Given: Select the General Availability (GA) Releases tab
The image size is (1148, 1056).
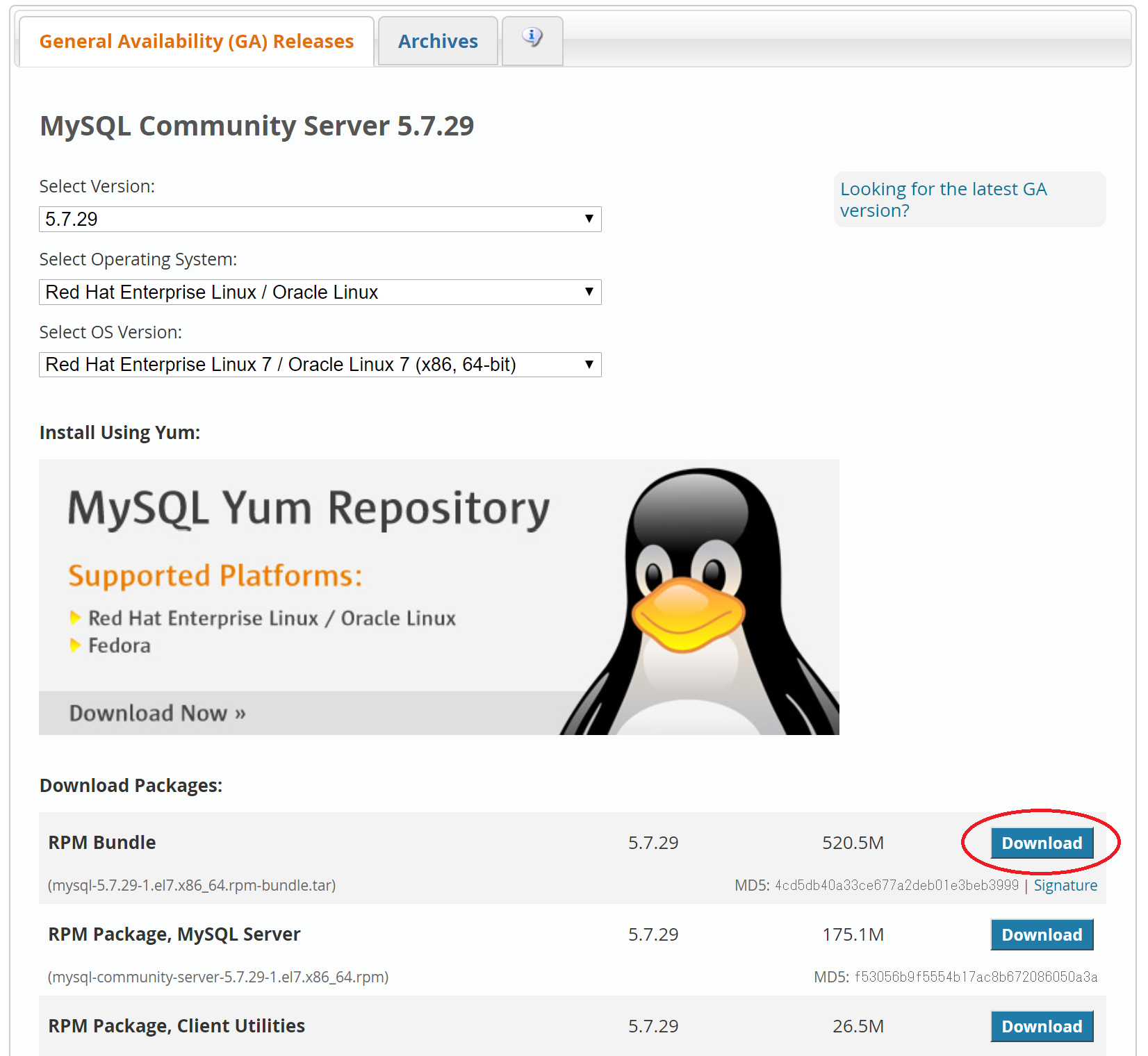Looking at the screenshot, I should pyautogui.click(x=196, y=40).
